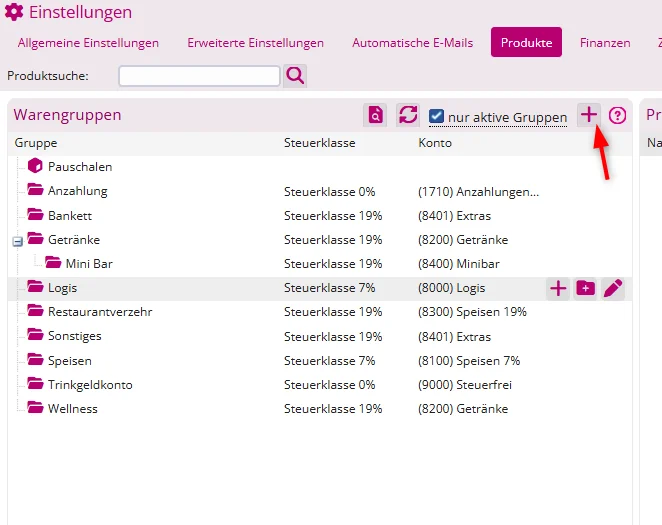Viewport: 662px width, 525px height.
Task: Click the Getränke folder icon
Action: tap(35, 238)
